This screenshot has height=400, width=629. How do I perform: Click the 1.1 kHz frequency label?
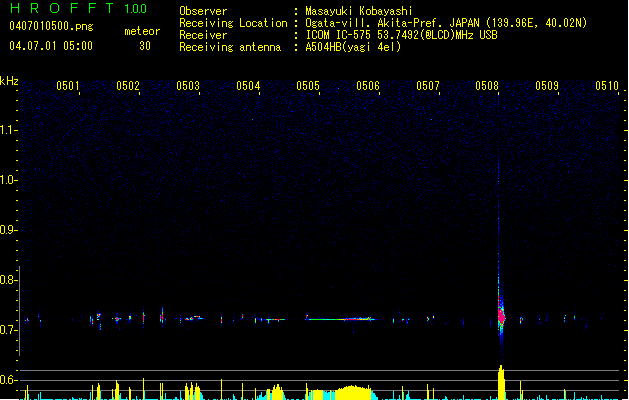(8, 130)
